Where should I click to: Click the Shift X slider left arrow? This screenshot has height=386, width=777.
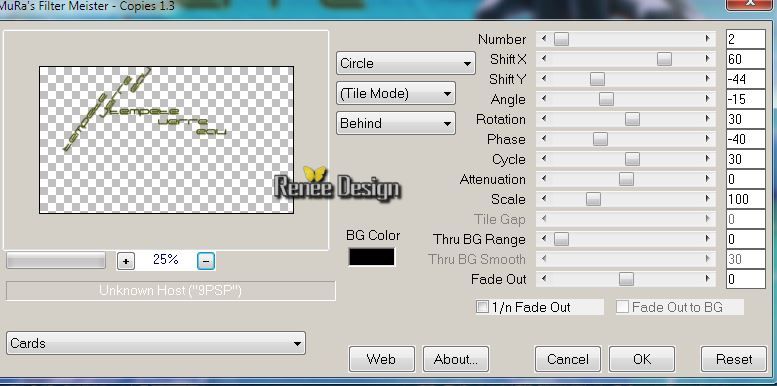tap(544, 59)
